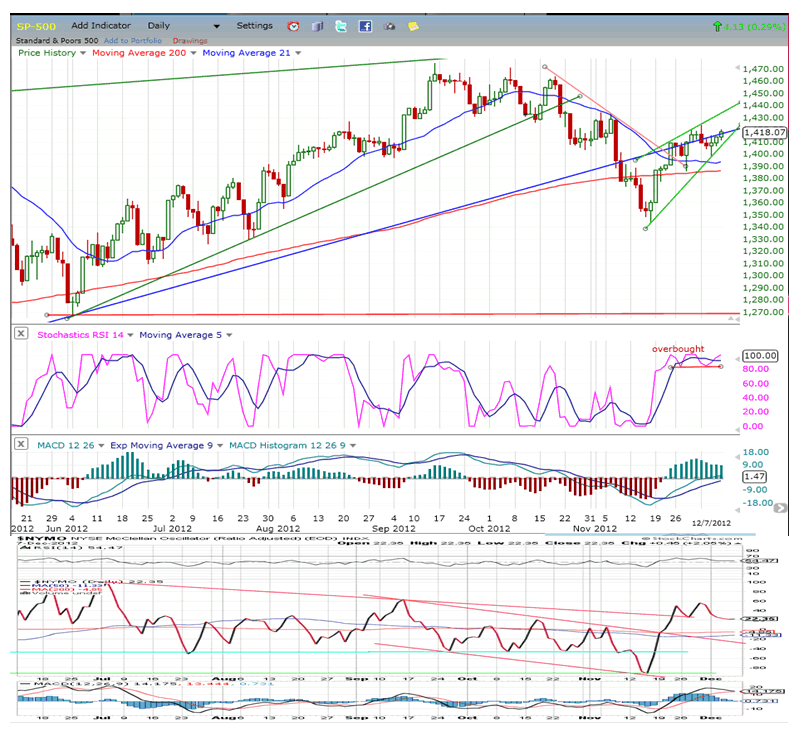Click the Drawings link
798x737 pixels.
[x=190, y=41]
